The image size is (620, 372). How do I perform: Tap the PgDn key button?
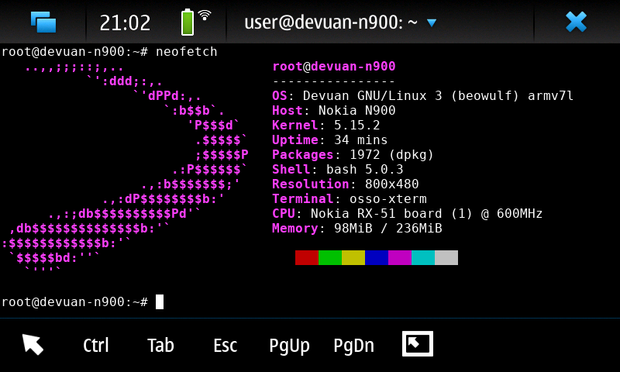[x=354, y=346]
